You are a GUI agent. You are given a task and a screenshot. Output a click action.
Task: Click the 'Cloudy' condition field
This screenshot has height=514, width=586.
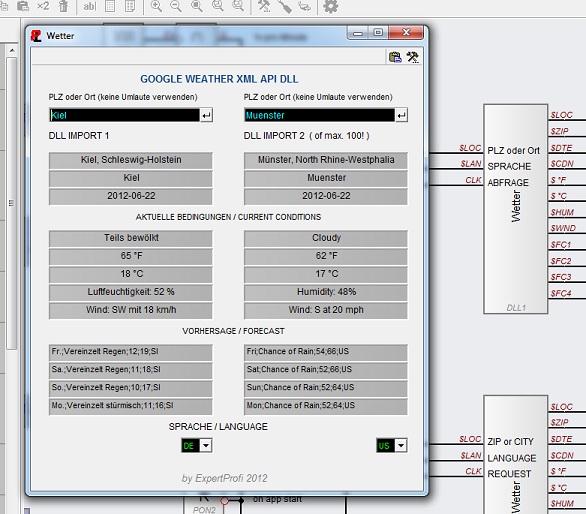tap(326, 238)
